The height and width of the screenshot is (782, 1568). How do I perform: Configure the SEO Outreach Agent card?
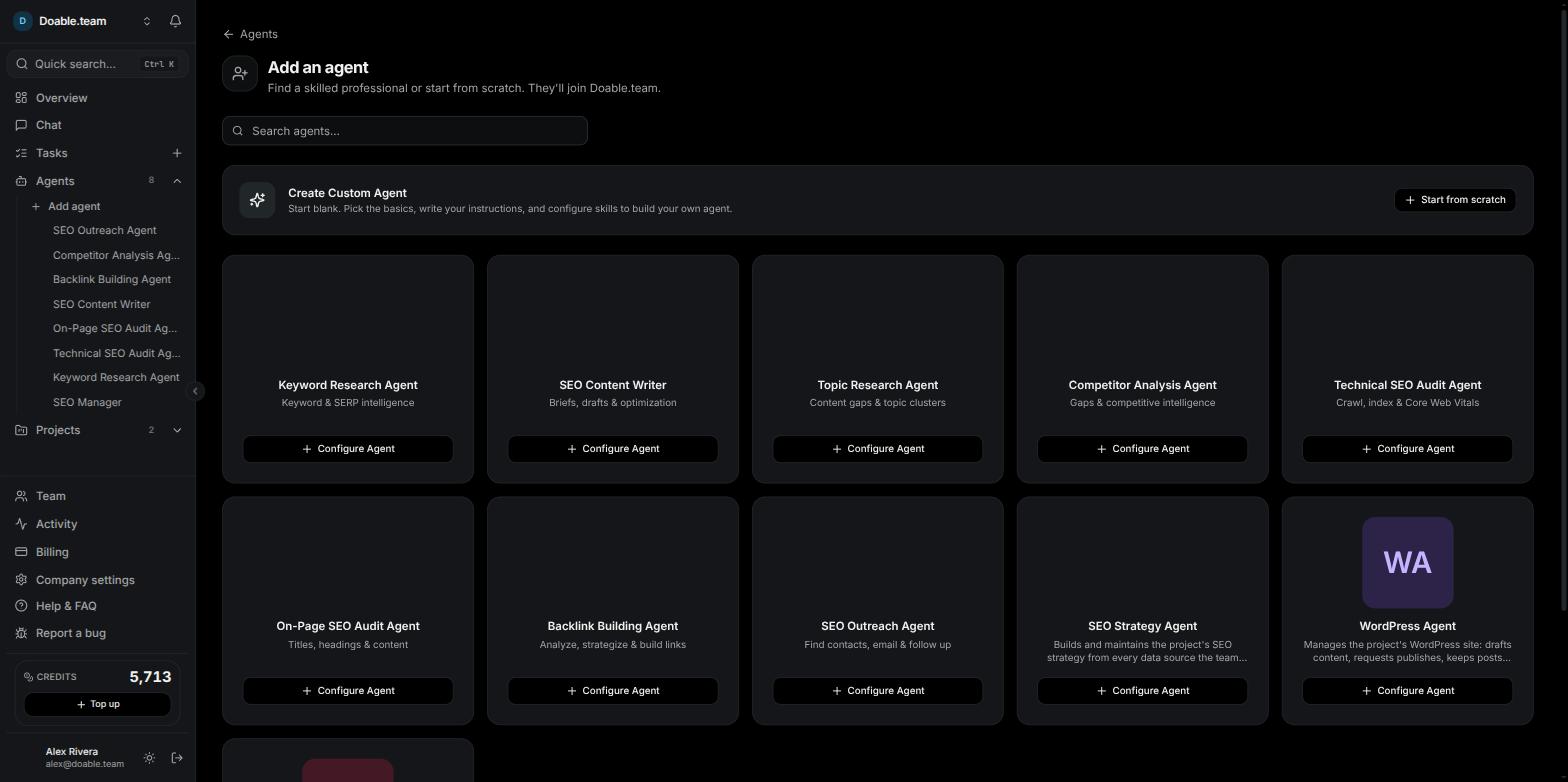[878, 691]
